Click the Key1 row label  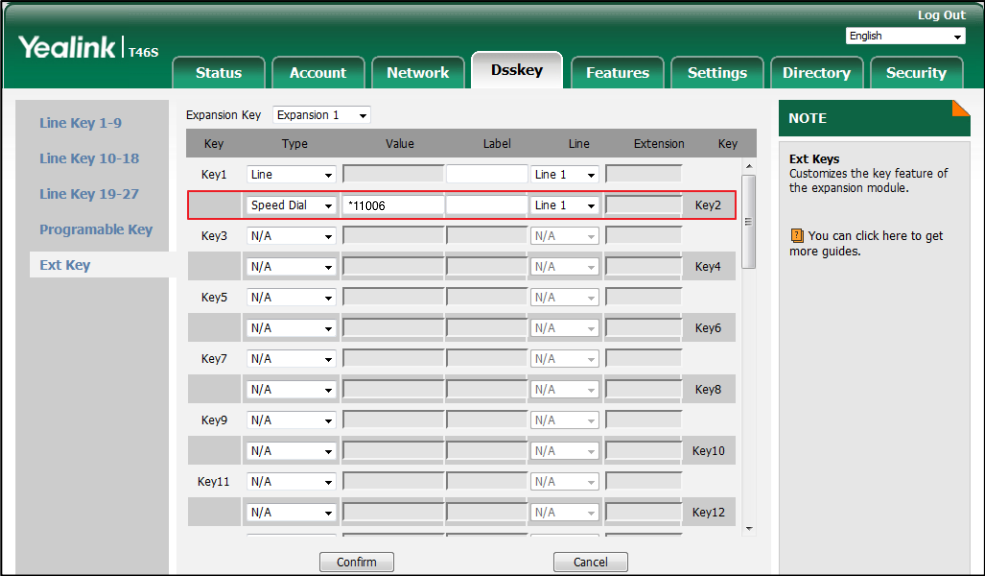(214, 175)
